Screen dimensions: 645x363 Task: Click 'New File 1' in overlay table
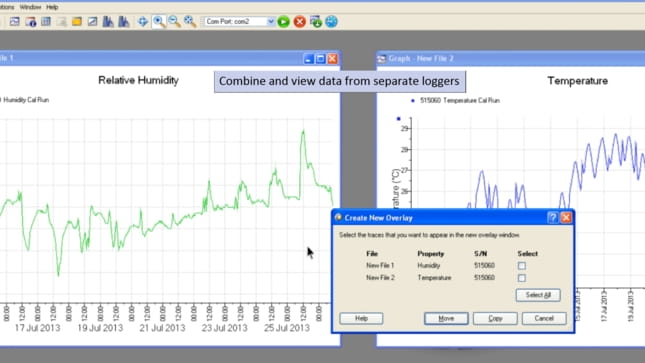tap(380, 266)
